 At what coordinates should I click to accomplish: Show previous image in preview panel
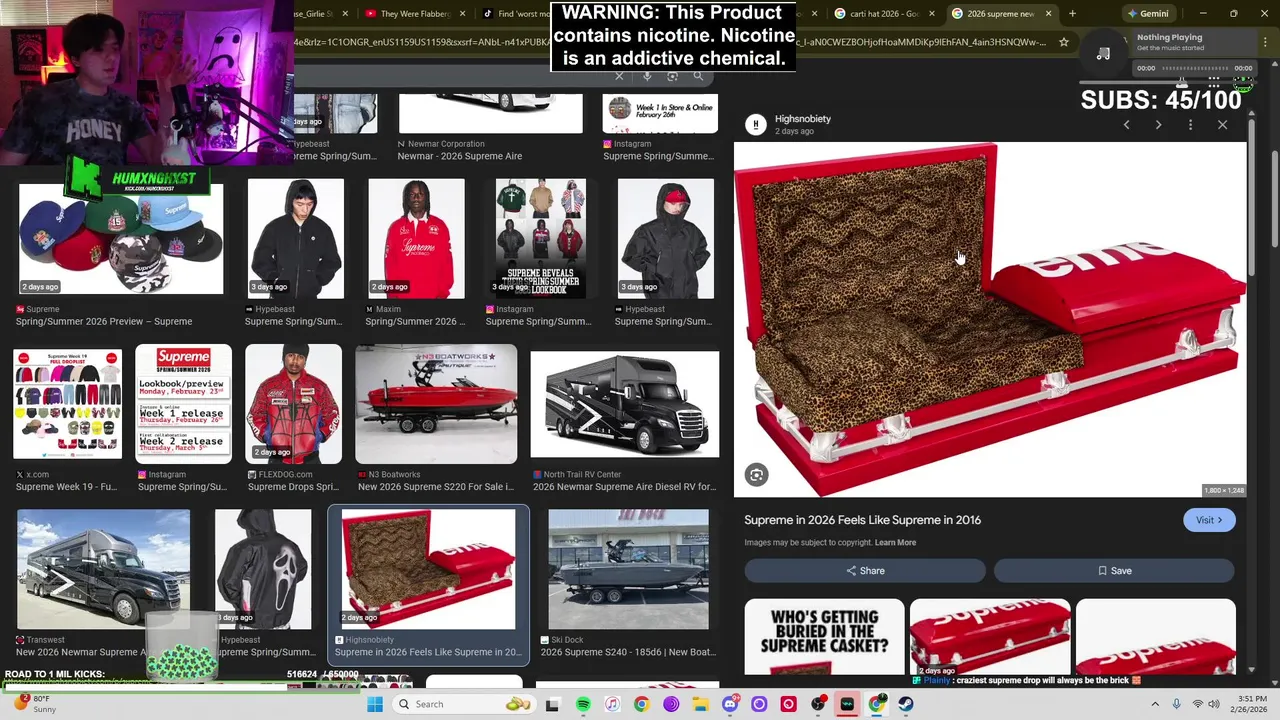click(1126, 125)
